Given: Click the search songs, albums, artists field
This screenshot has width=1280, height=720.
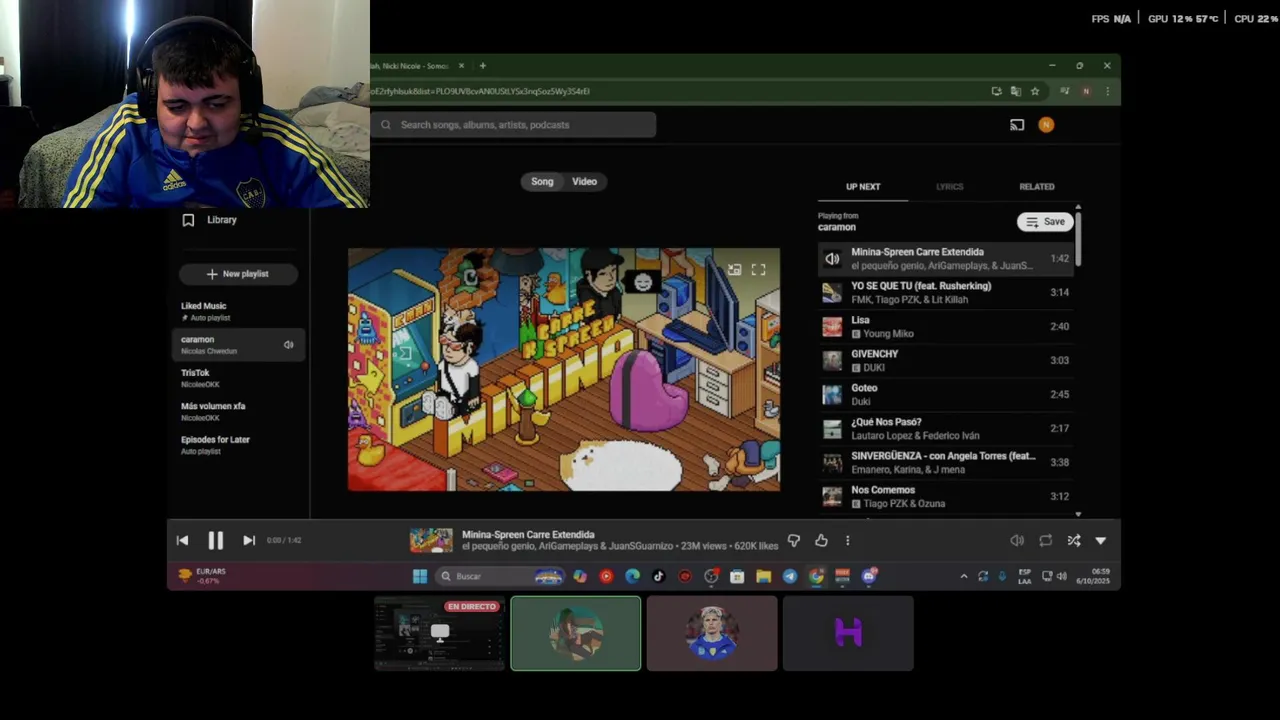Looking at the screenshot, I should (514, 125).
